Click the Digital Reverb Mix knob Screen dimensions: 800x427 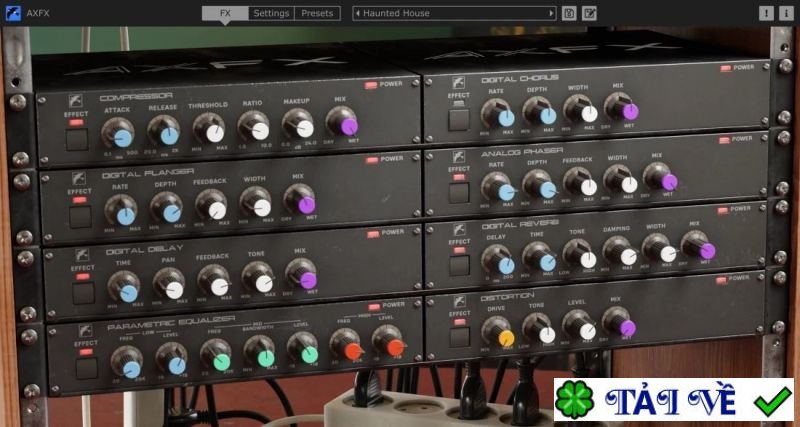[x=698, y=246]
